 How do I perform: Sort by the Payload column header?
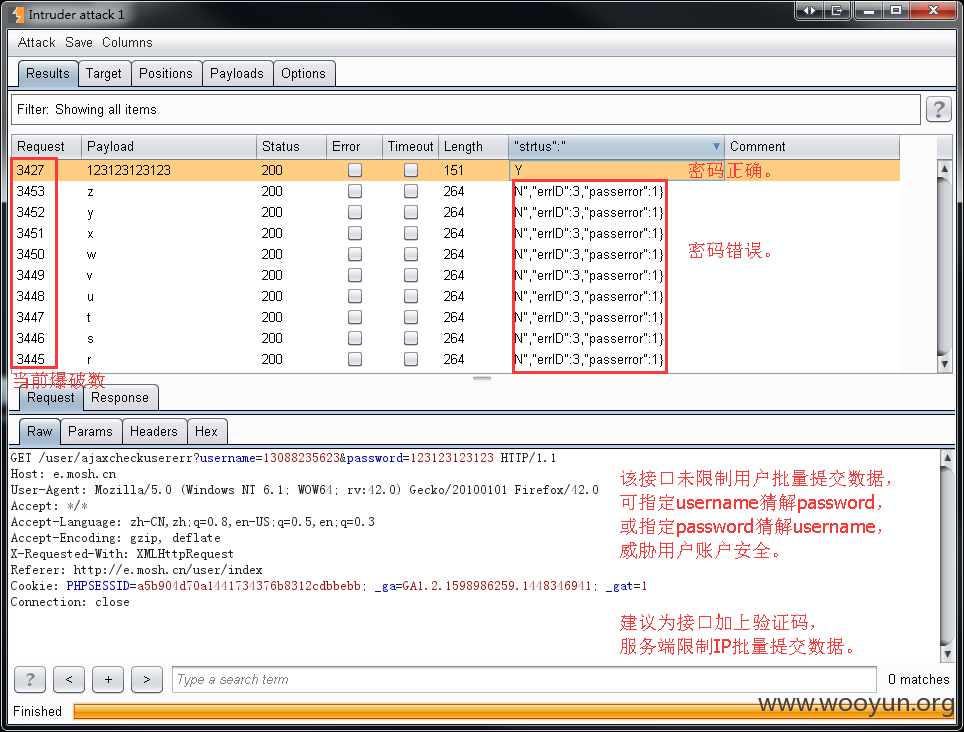point(169,146)
